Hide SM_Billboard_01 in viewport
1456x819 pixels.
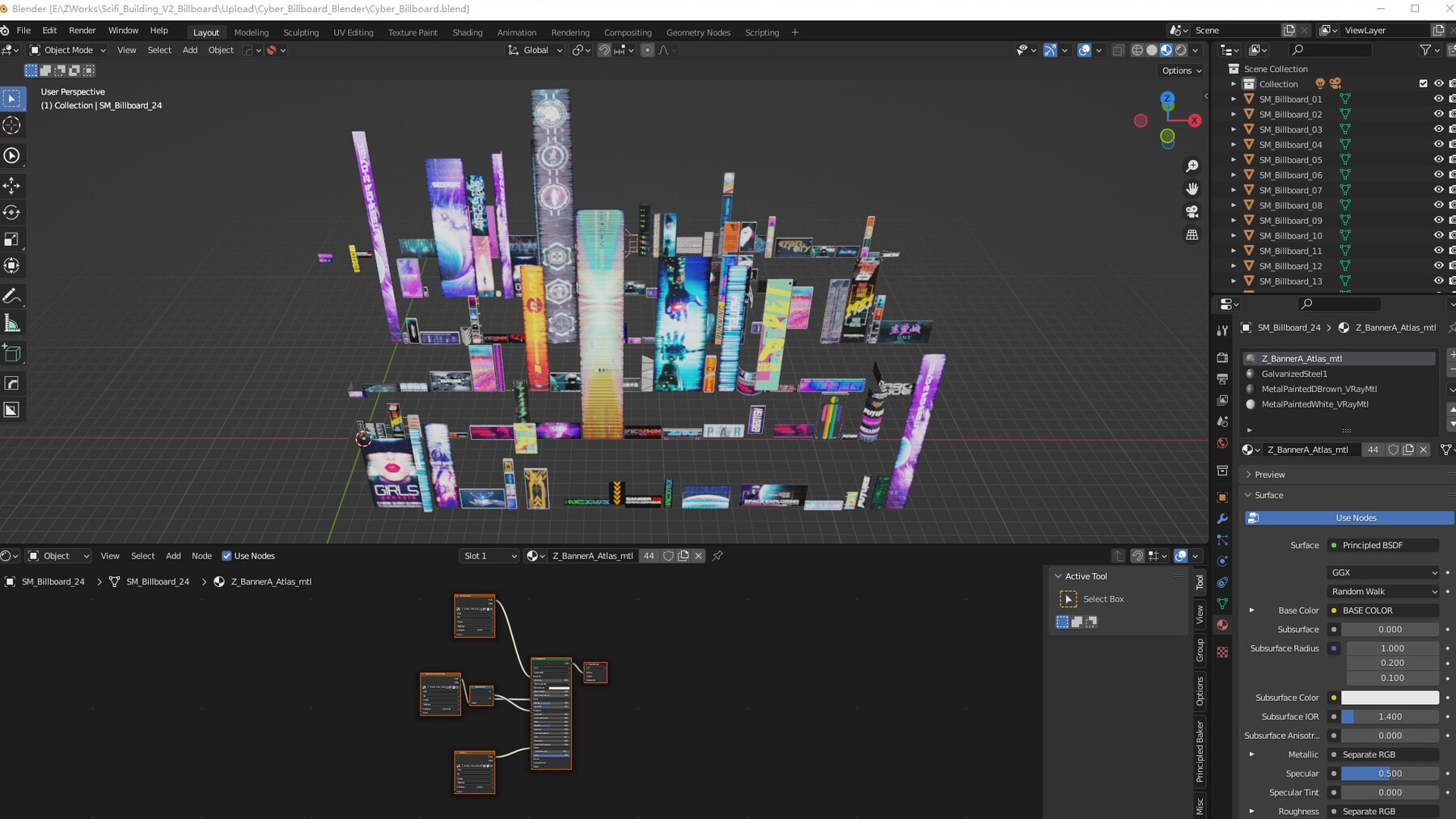click(1438, 99)
